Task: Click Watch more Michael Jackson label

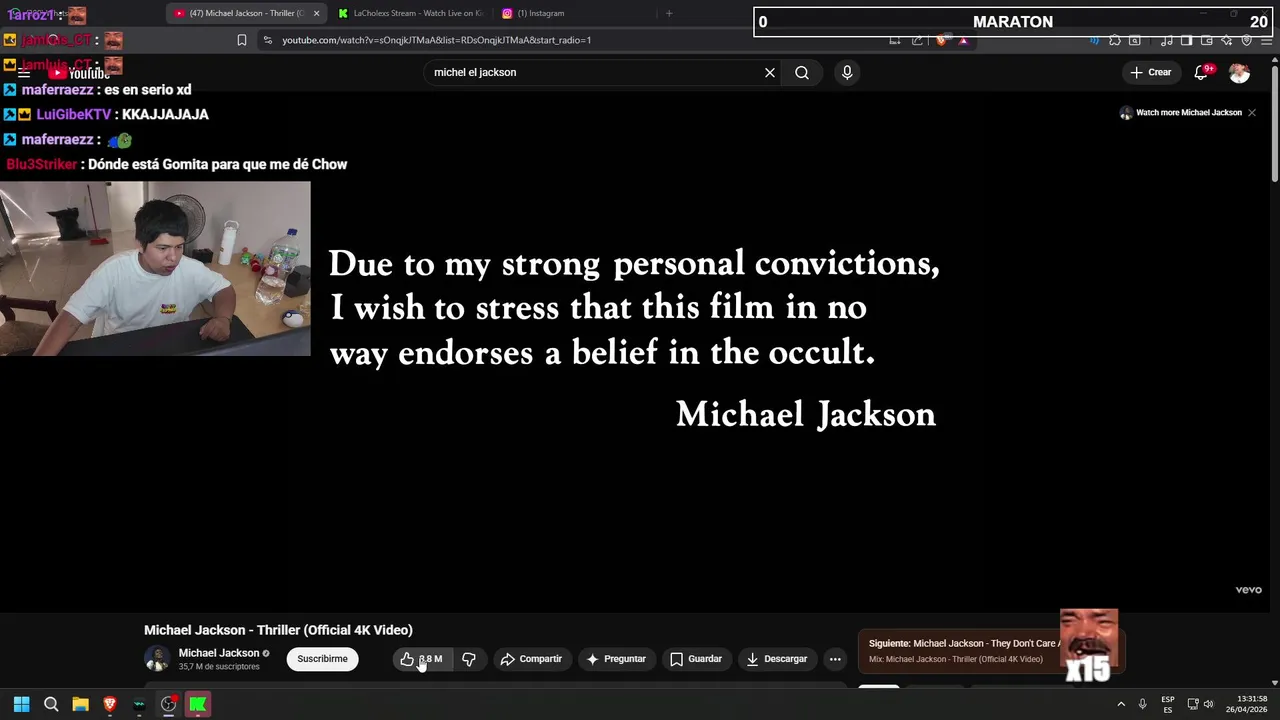Action: tap(1189, 113)
